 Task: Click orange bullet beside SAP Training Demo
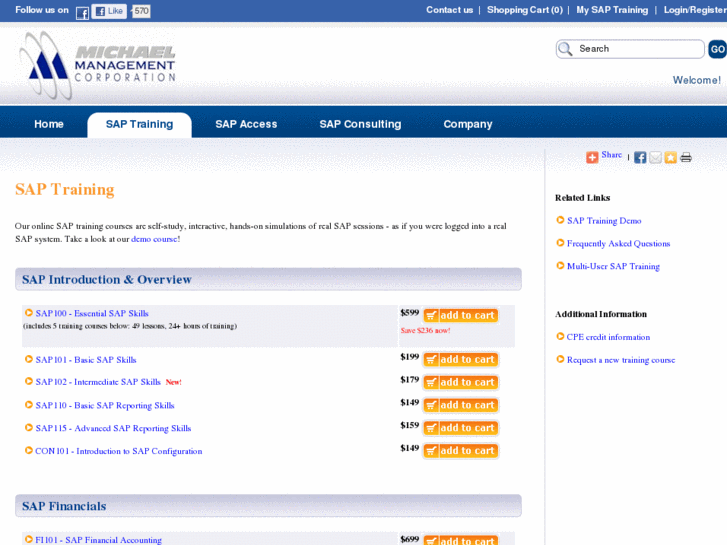(560, 220)
